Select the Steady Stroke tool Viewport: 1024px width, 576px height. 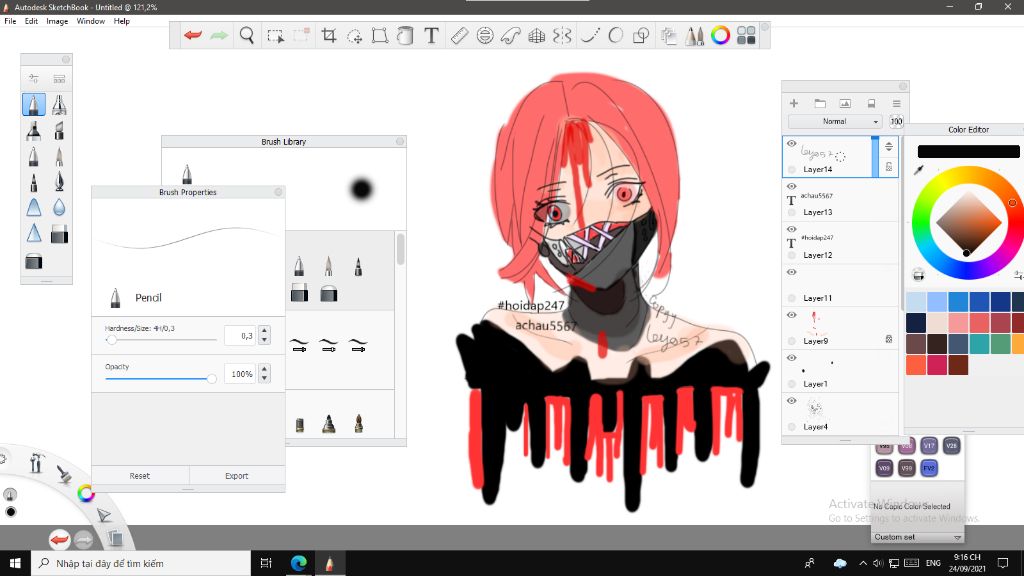[x=590, y=35]
